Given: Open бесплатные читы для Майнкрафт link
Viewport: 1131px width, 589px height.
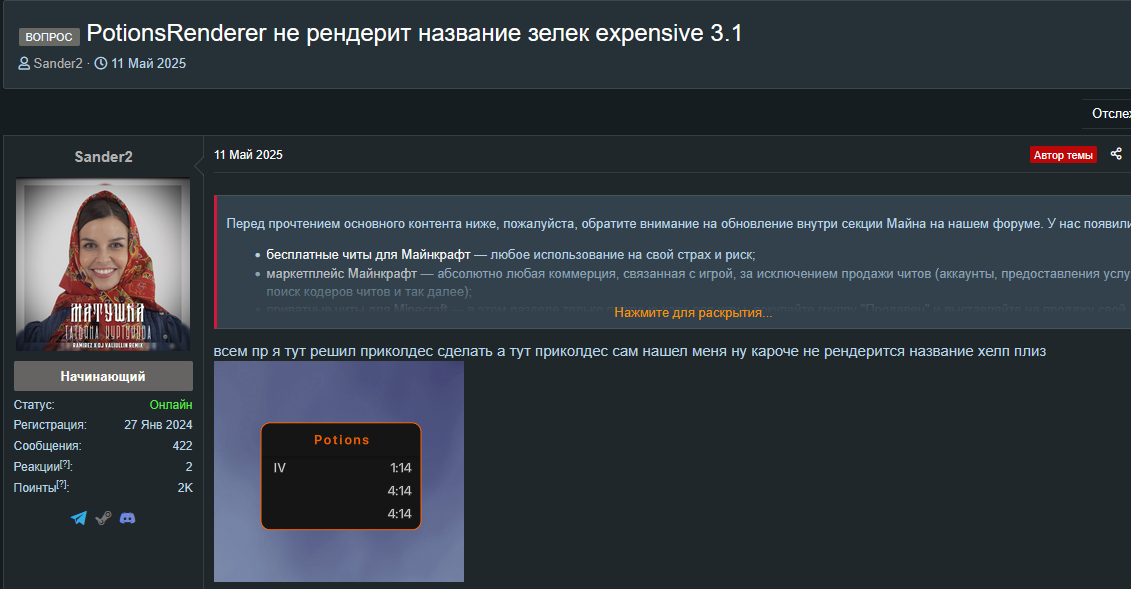Looking at the screenshot, I should [368, 254].
